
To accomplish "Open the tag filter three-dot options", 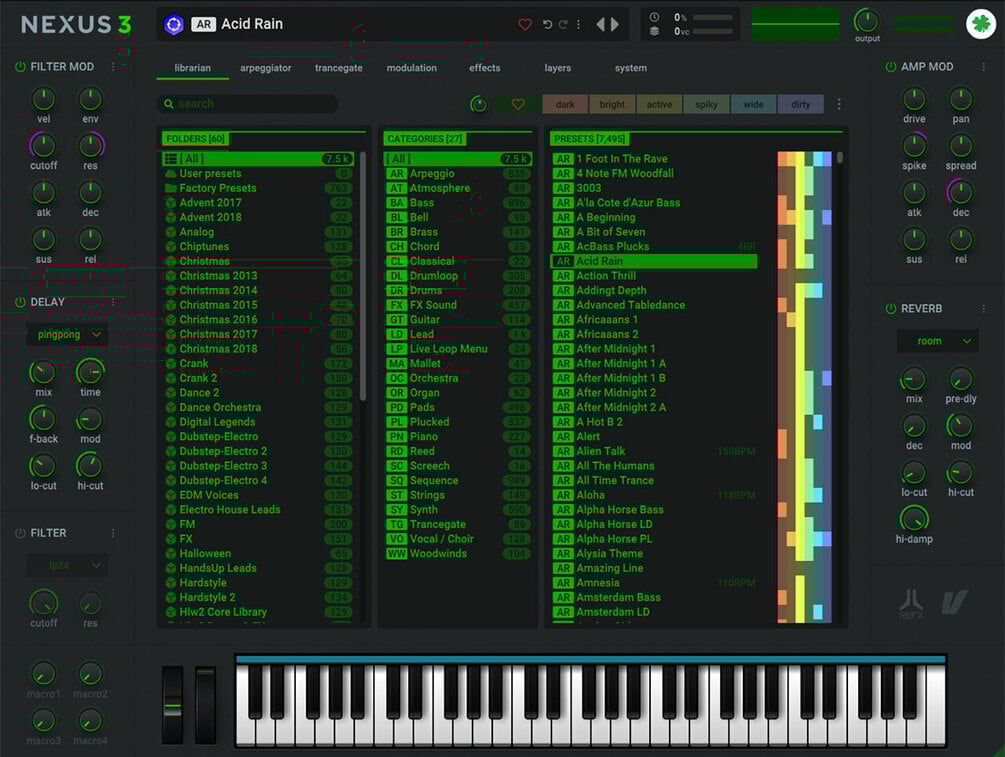I will 839,104.
